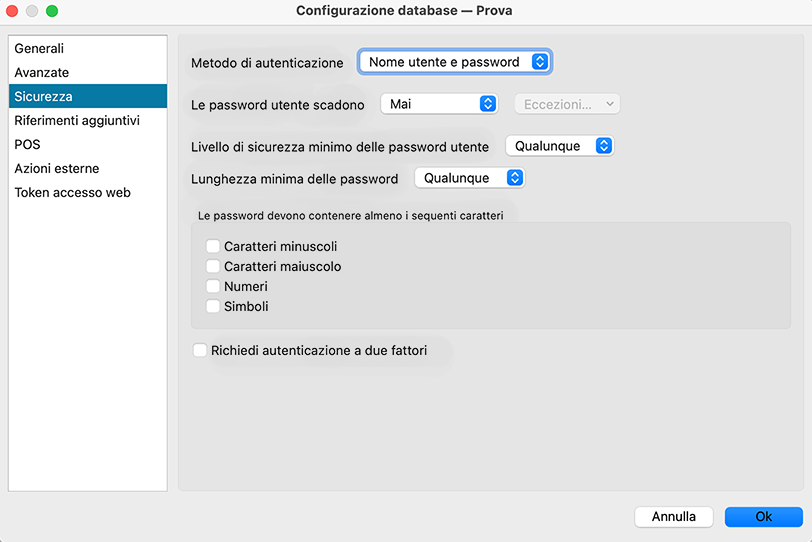Toggle the Numeri checkbox
Viewport: 812px width, 542px height.
pos(213,287)
